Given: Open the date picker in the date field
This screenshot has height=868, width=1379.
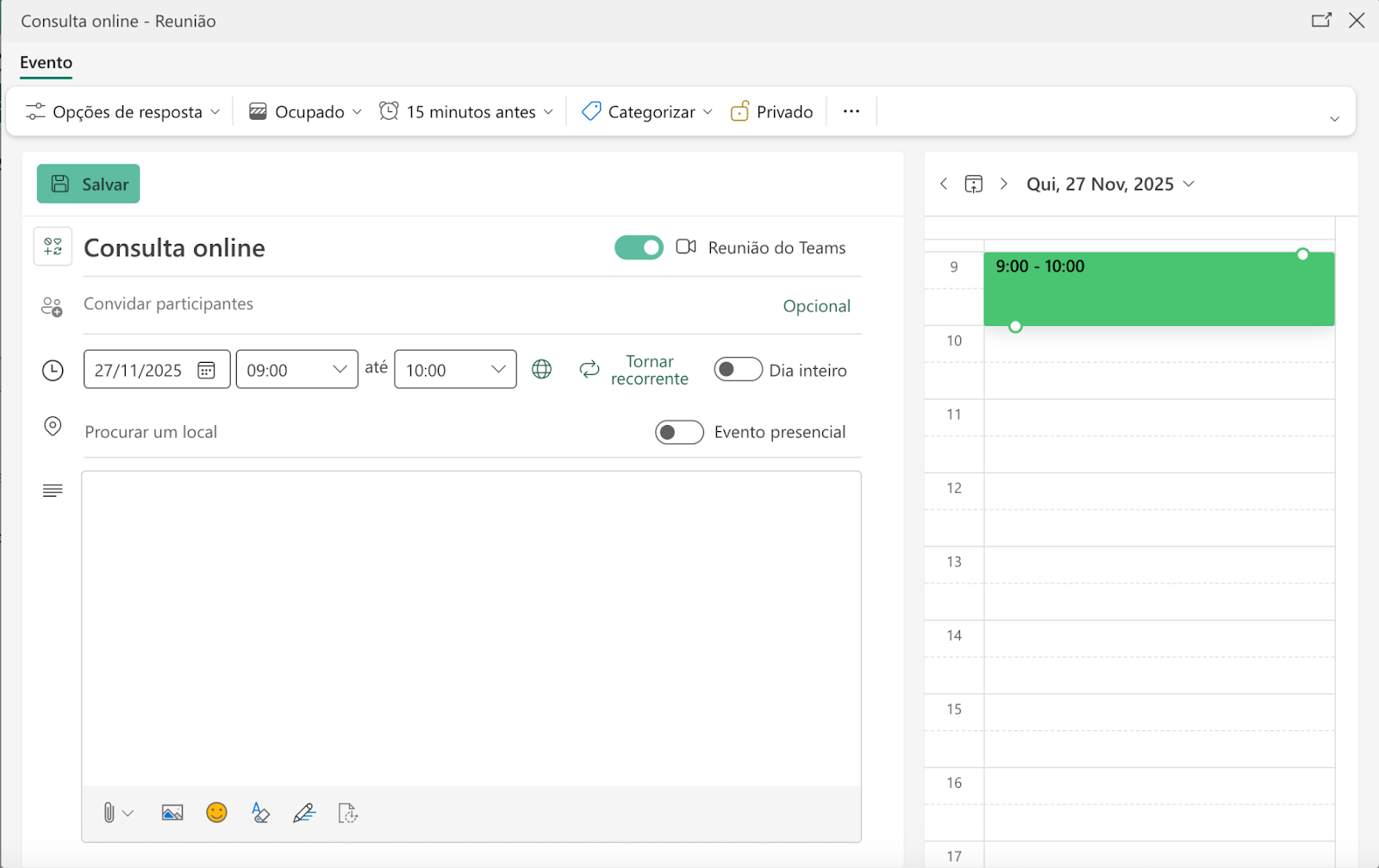Looking at the screenshot, I should point(207,369).
